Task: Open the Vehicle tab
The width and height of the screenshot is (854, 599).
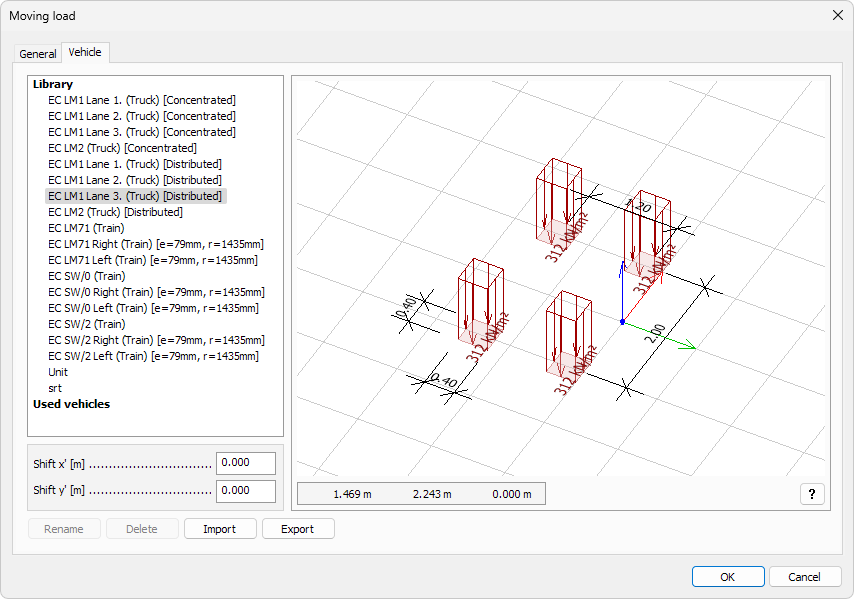Action: (85, 52)
